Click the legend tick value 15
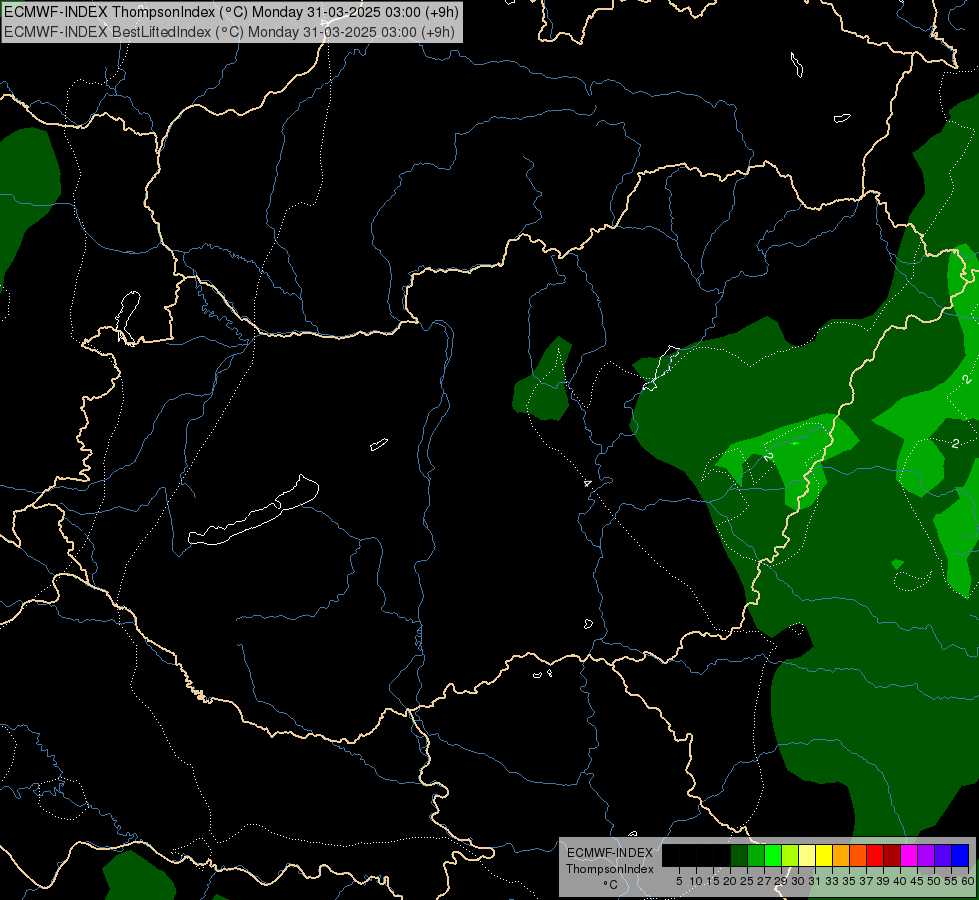Viewport: 979px width, 900px height. coord(713,881)
